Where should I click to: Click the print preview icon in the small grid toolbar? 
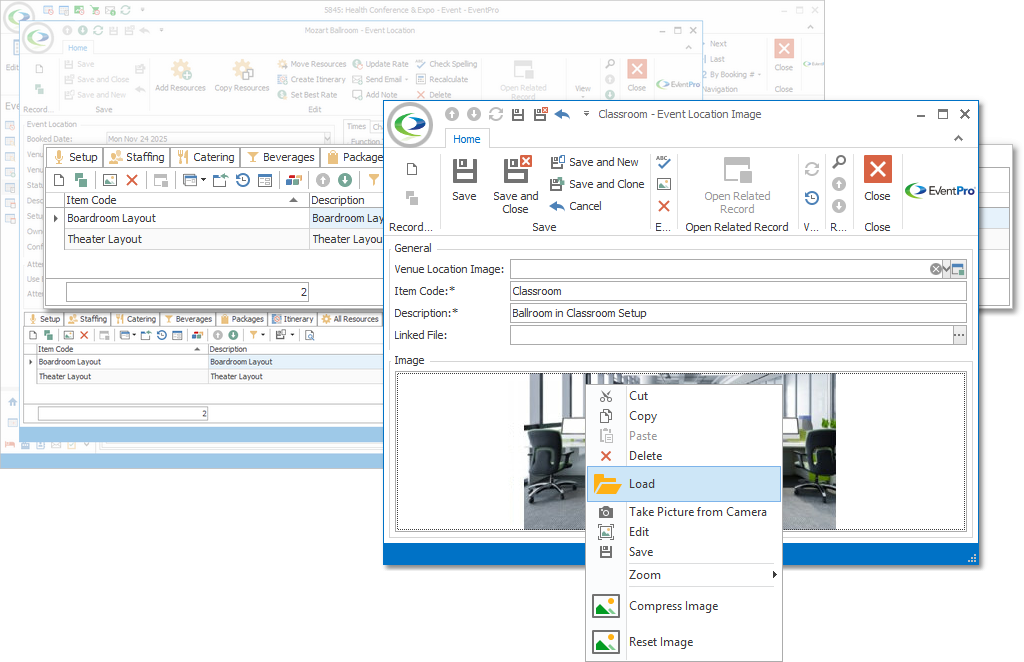click(x=310, y=336)
